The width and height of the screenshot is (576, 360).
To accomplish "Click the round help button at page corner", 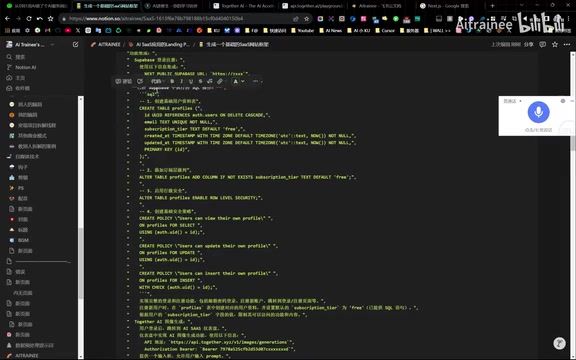I will [x=559, y=343].
